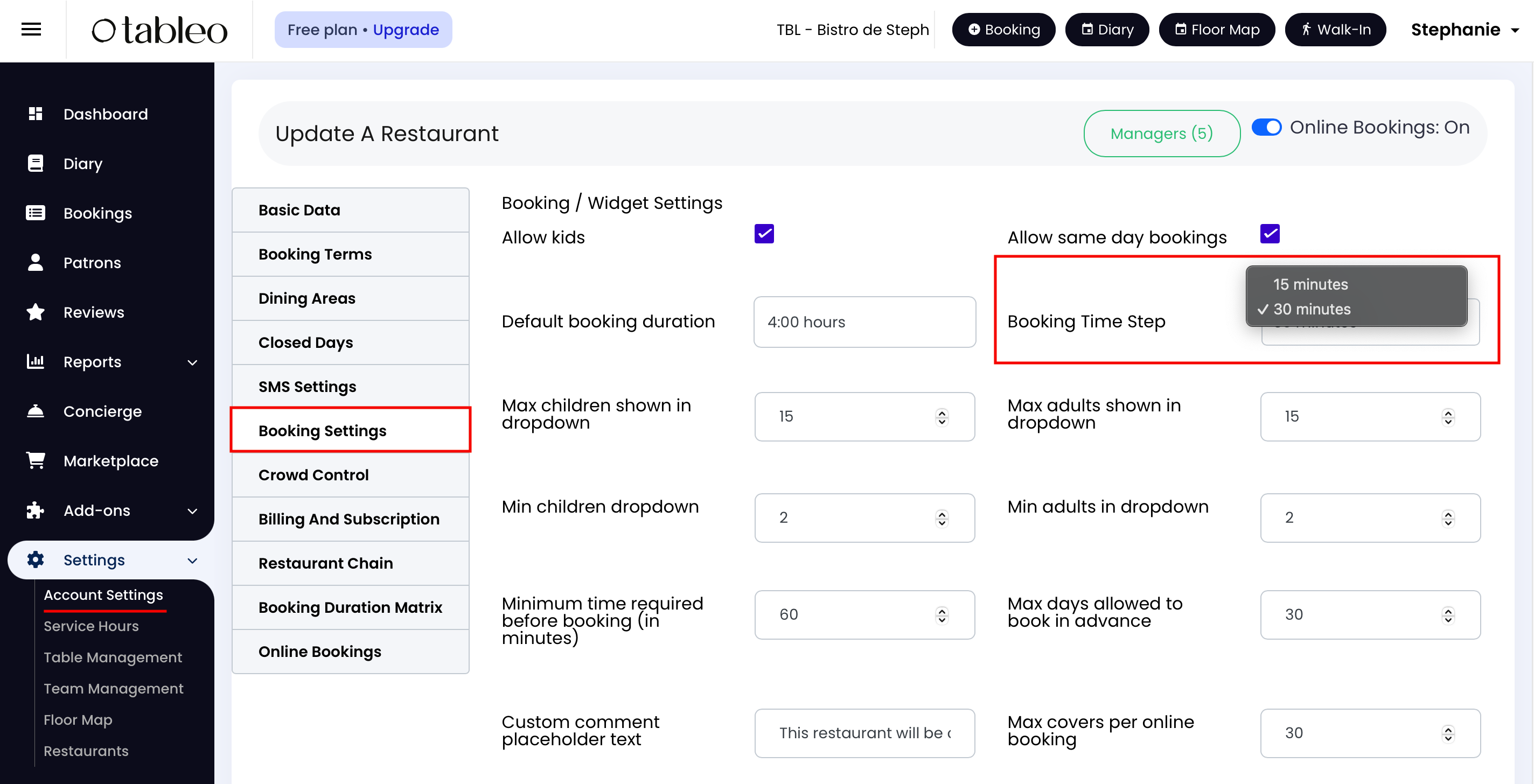Switch to Booking Duration Matrix tab

coord(350,607)
